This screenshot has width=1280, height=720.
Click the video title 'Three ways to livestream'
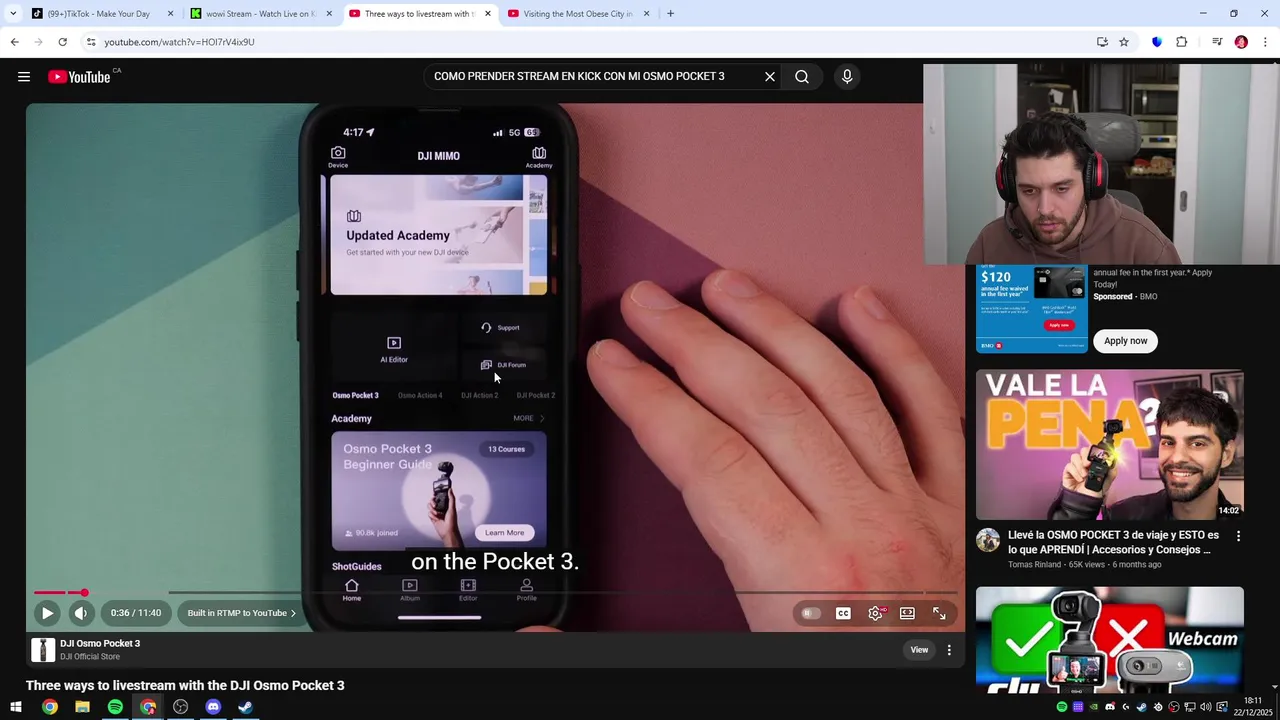coord(185,686)
